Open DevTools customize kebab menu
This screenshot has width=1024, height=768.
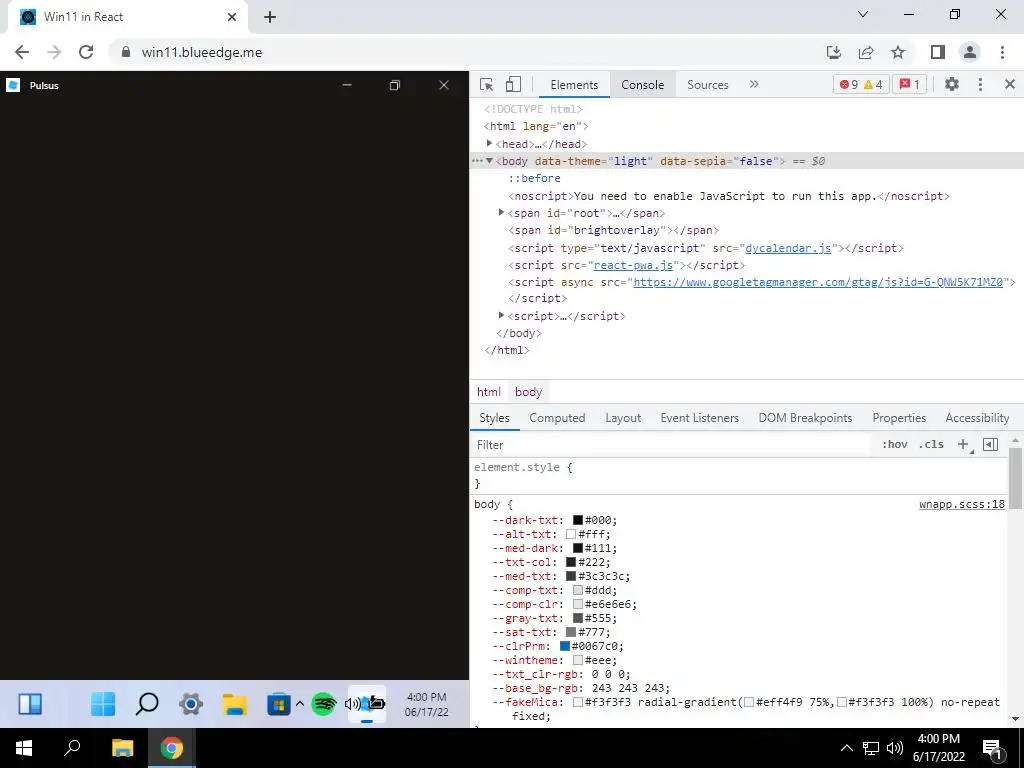980,84
